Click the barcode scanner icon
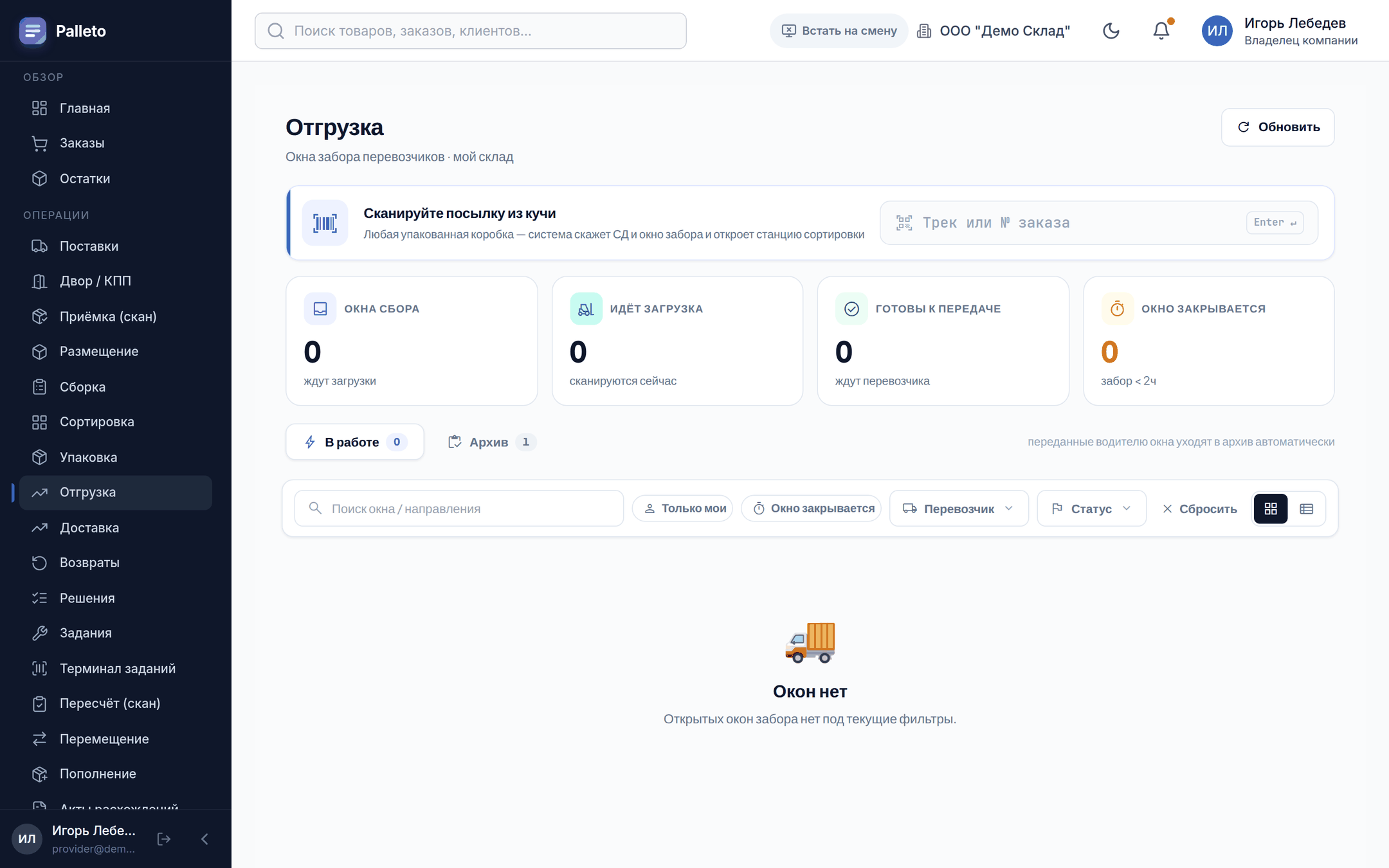The width and height of the screenshot is (1389, 868). click(x=325, y=223)
